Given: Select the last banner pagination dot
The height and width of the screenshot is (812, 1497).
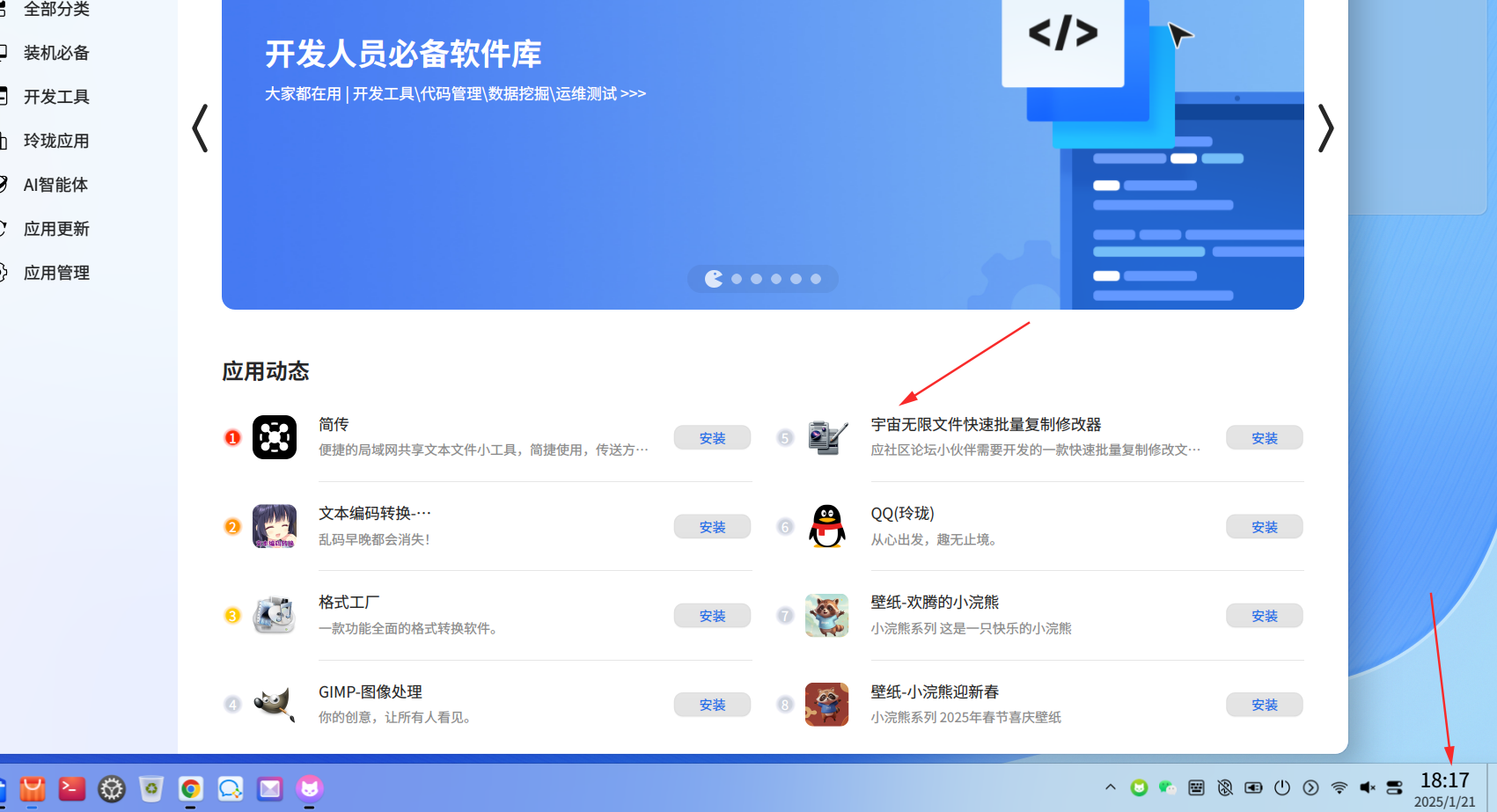Looking at the screenshot, I should [816, 279].
